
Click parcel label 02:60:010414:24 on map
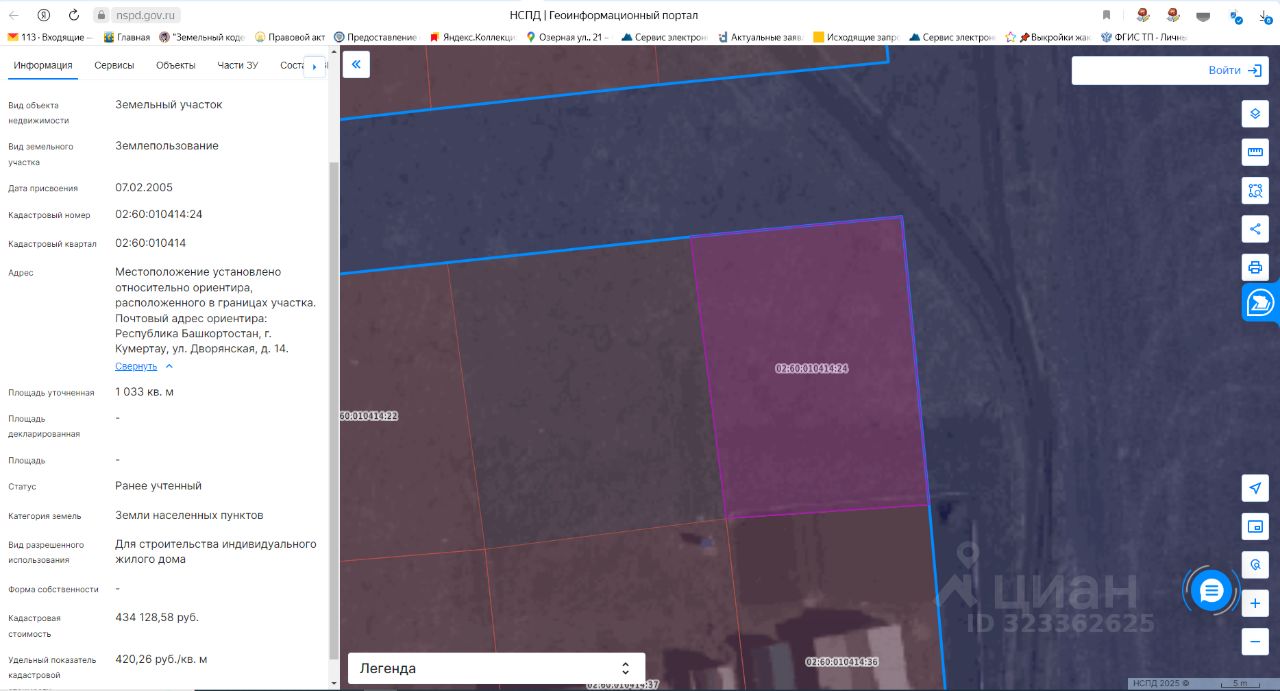811,368
